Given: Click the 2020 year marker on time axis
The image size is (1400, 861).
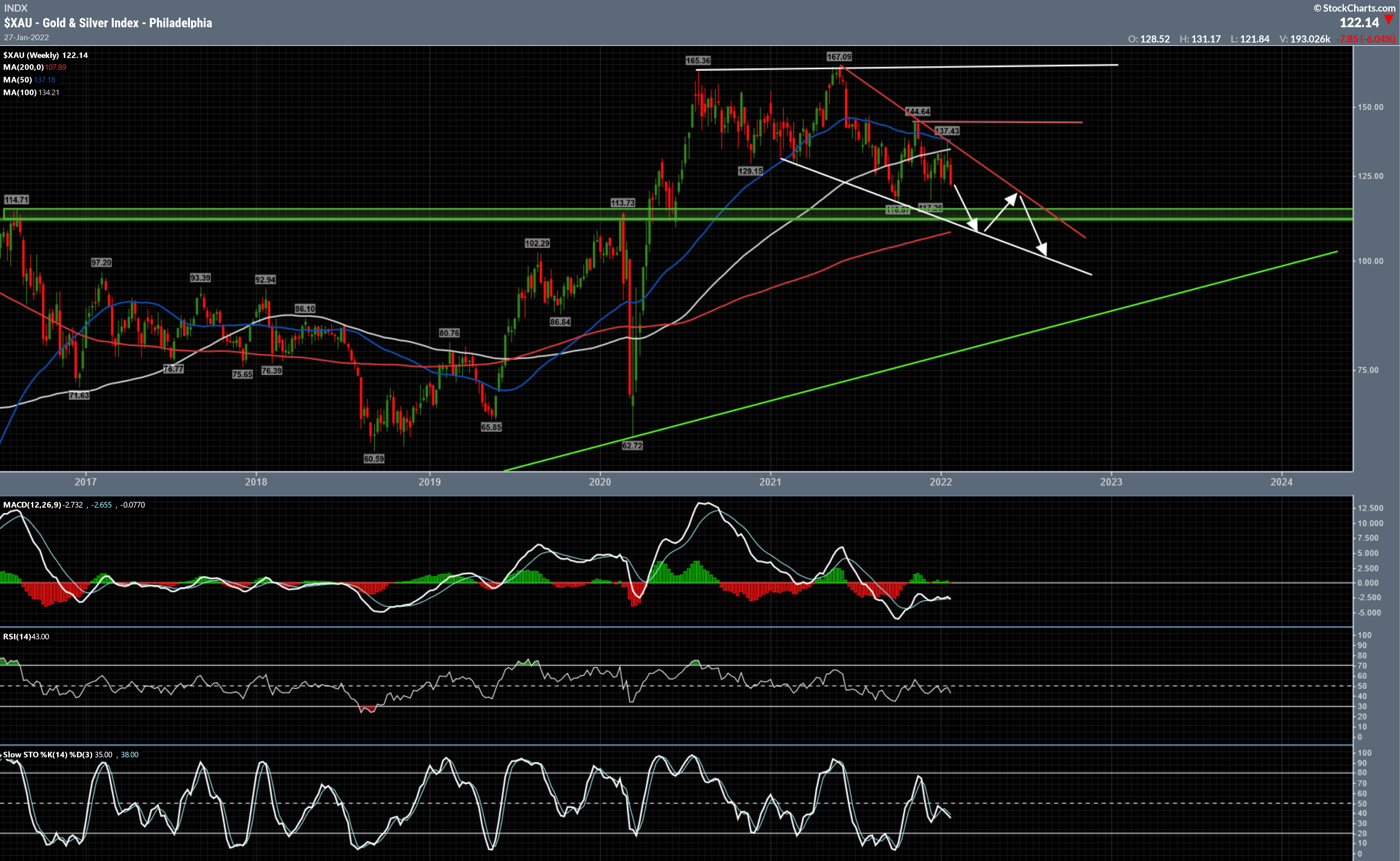Looking at the screenshot, I should pyautogui.click(x=599, y=482).
